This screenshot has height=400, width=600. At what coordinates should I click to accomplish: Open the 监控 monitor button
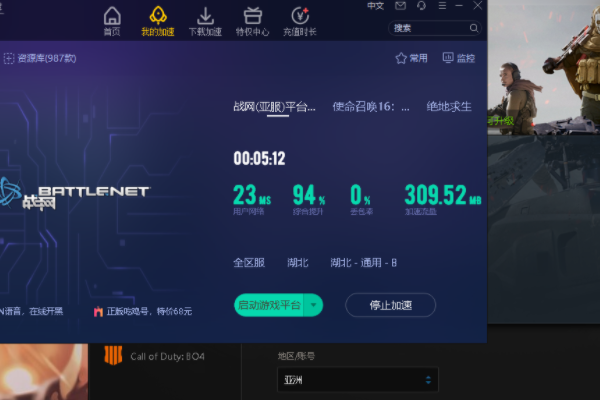coord(459,58)
